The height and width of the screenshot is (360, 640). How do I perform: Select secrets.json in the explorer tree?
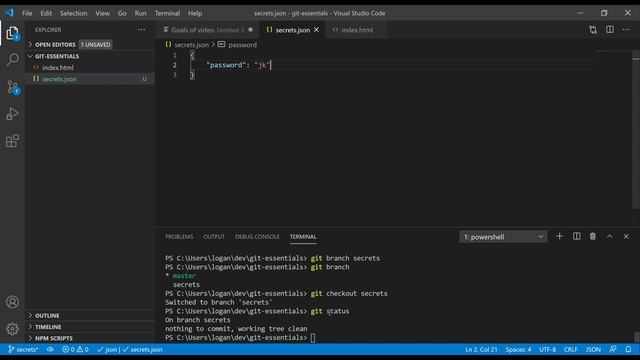[x=90, y=79]
